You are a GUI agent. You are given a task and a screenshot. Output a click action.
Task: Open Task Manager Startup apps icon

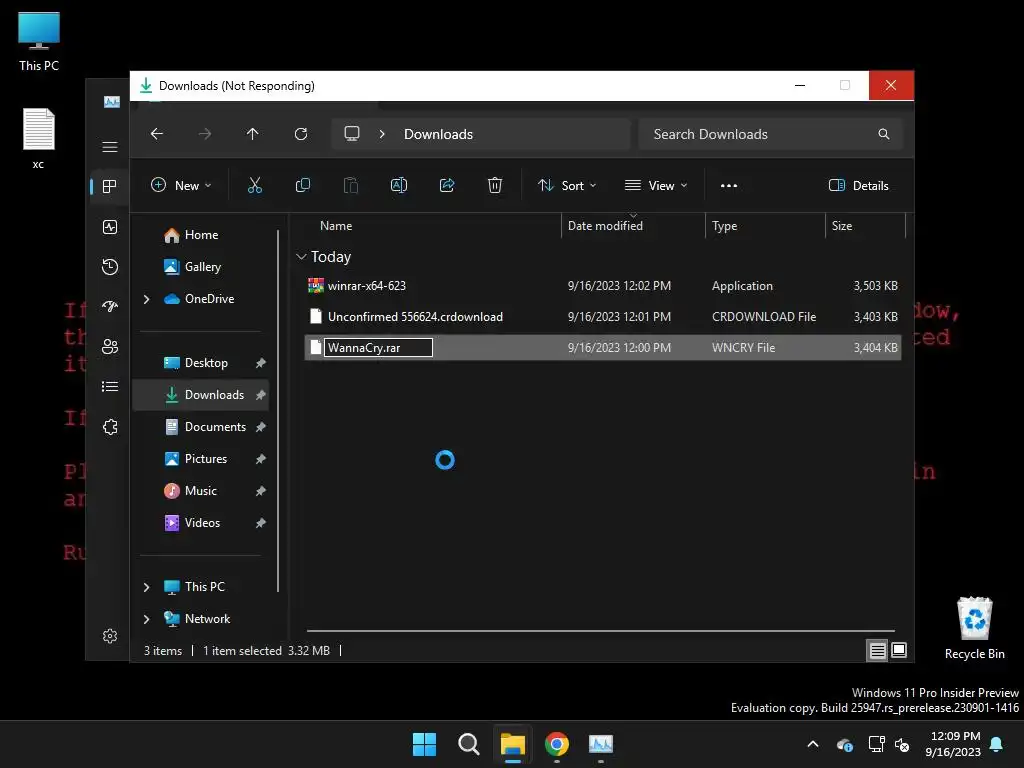click(110, 306)
